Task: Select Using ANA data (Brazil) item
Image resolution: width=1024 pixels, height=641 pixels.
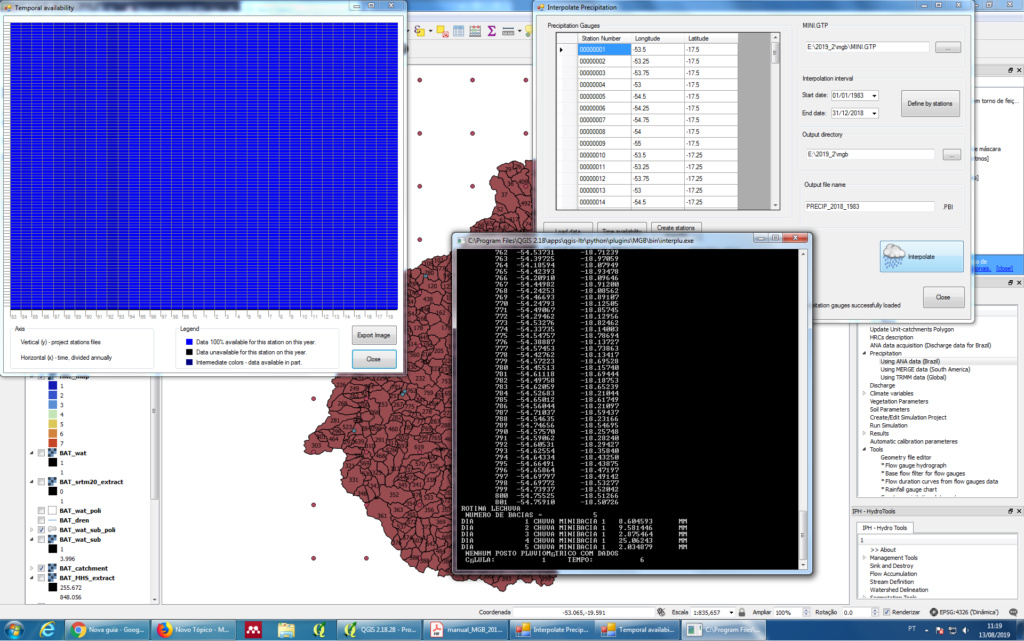Action: pyautogui.click(x=910, y=361)
